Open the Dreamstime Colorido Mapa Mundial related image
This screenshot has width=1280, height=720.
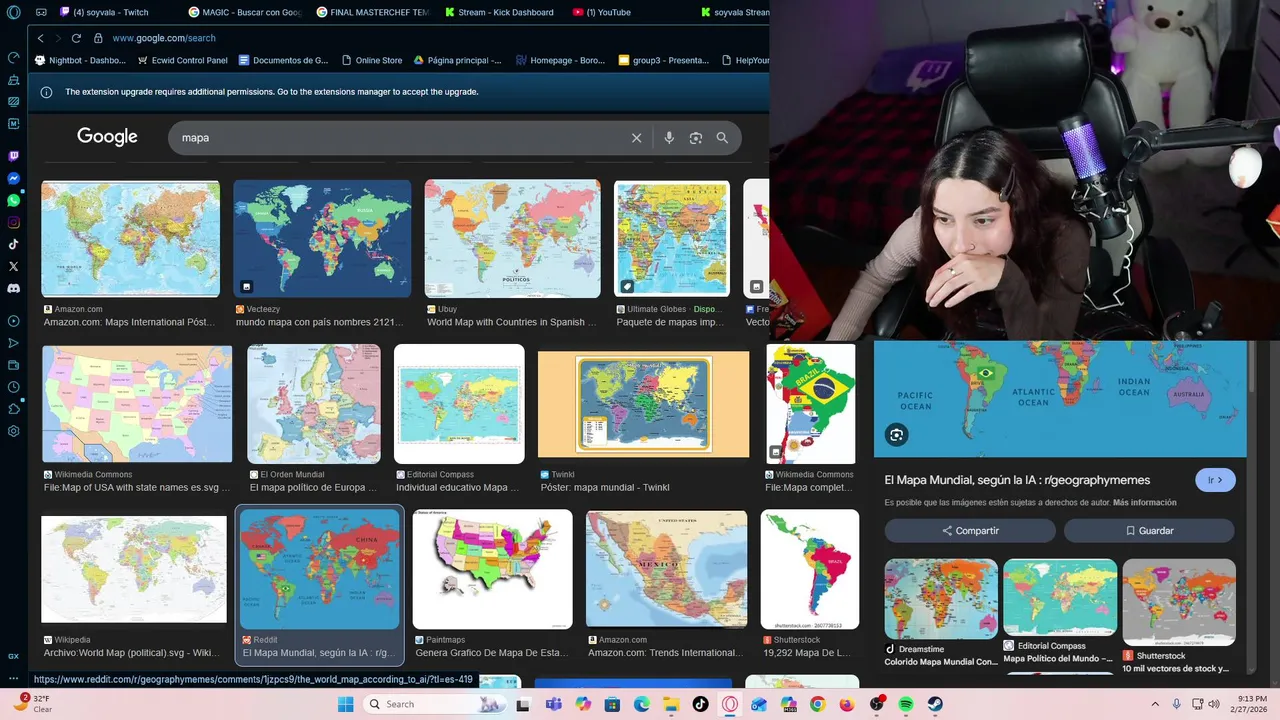(x=941, y=599)
